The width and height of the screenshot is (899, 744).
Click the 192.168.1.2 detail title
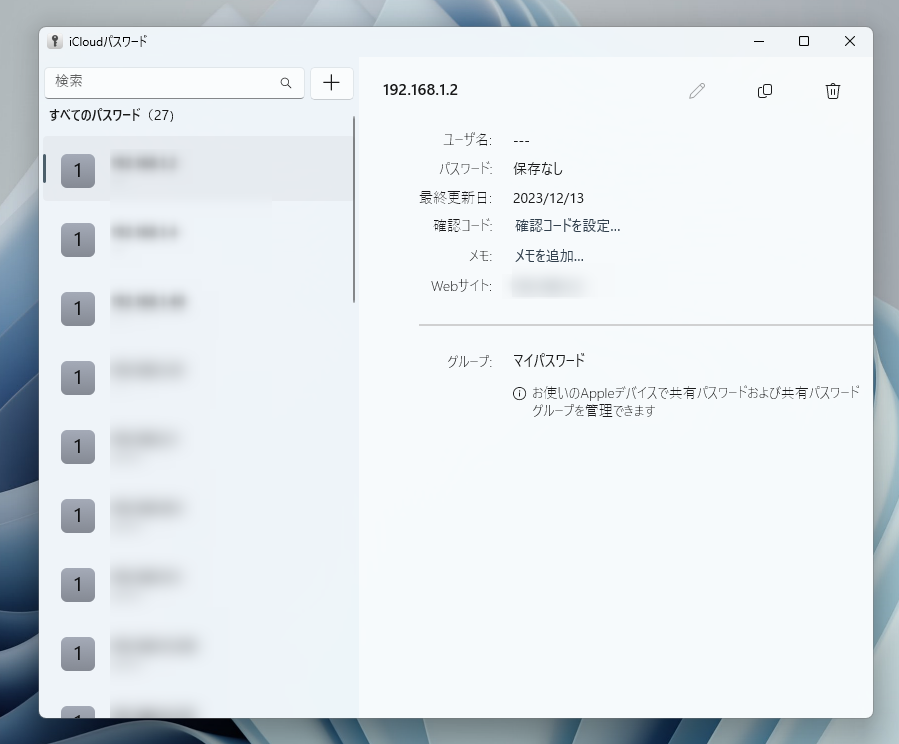click(x=420, y=90)
